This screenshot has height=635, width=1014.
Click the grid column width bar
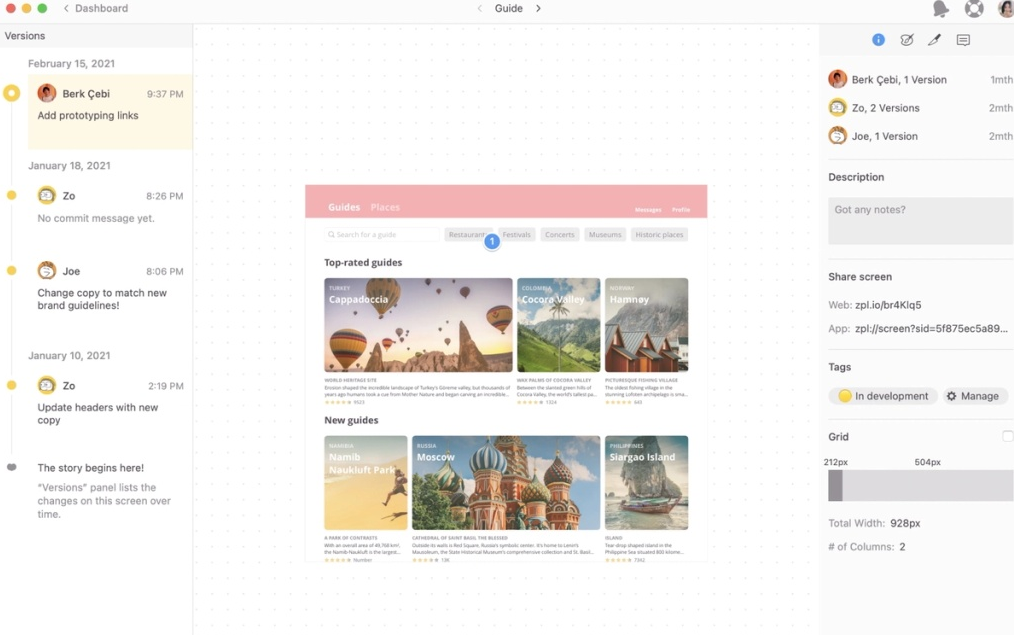[921, 486]
